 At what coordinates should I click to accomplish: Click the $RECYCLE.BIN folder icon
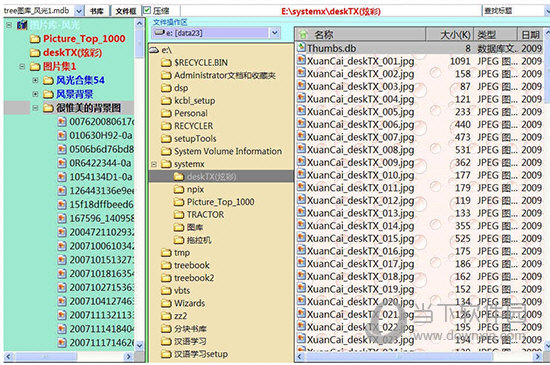tap(166, 63)
